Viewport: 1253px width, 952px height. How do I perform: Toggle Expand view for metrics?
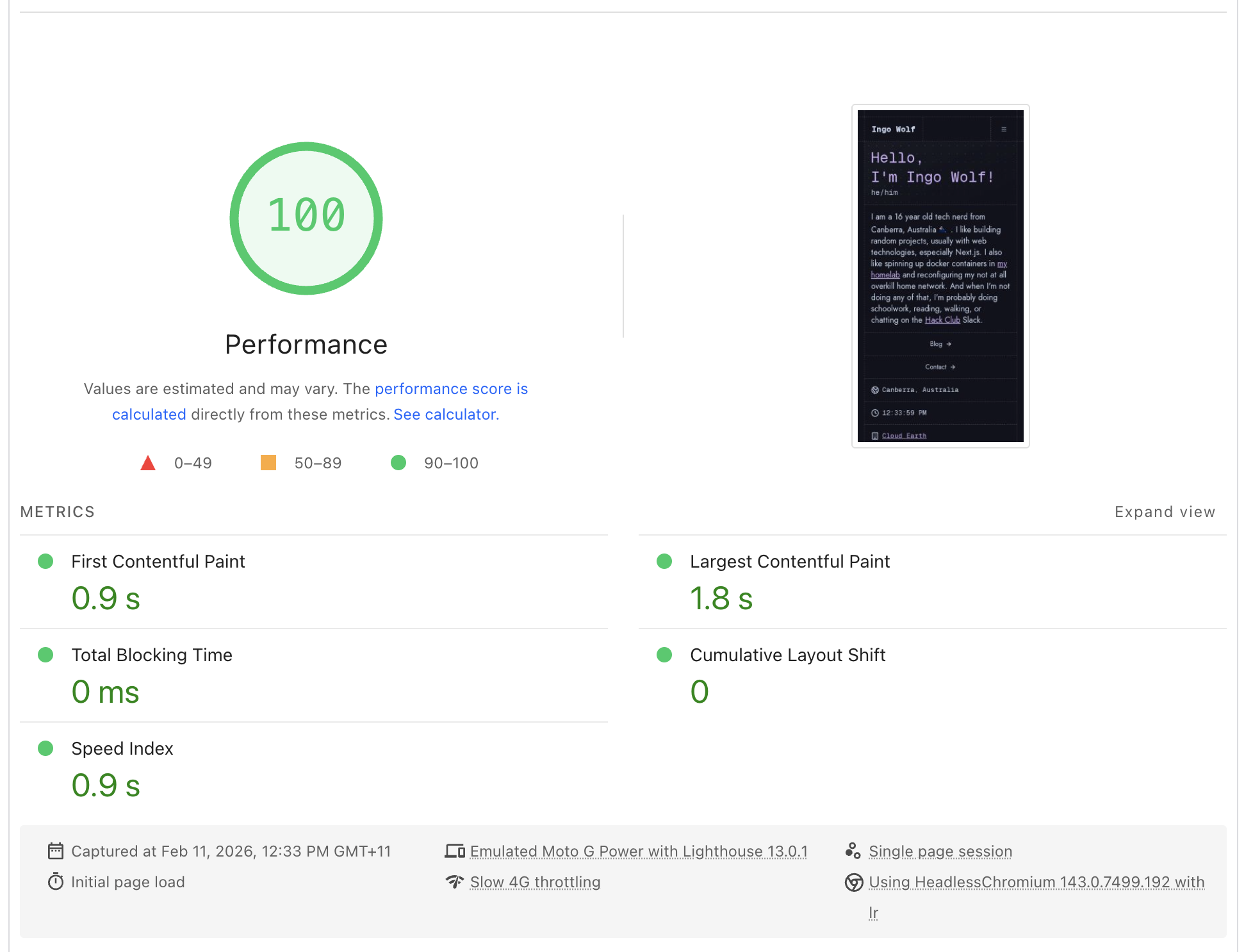pyautogui.click(x=1164, y=512)
